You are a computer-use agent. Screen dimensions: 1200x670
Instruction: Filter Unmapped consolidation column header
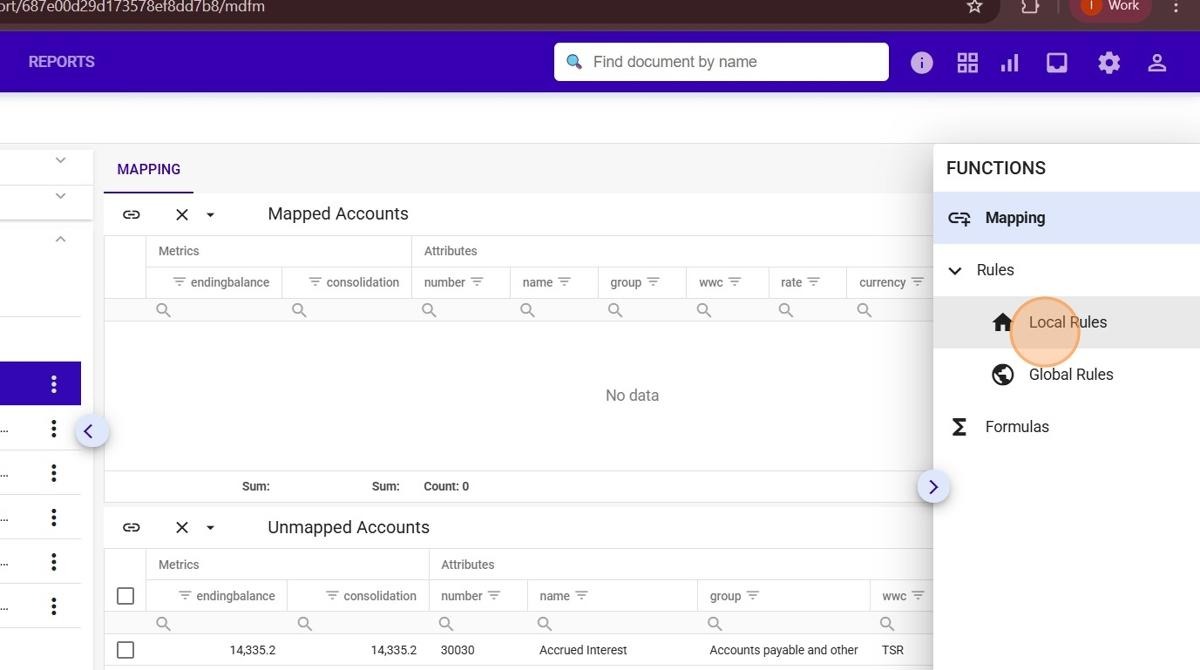pyautogui.click(x=333, y=596)
